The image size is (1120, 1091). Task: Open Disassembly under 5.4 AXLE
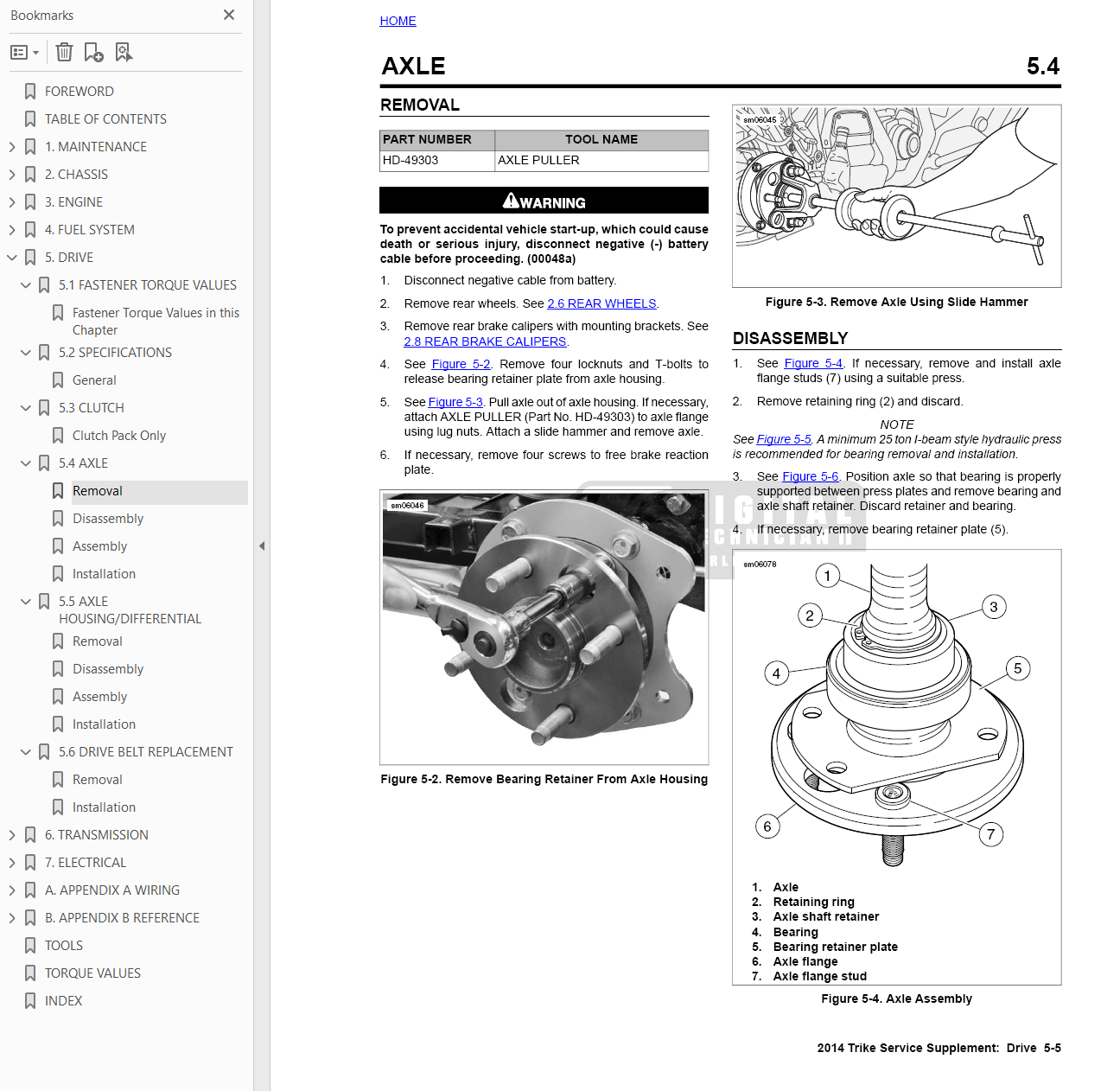[108, 519]
